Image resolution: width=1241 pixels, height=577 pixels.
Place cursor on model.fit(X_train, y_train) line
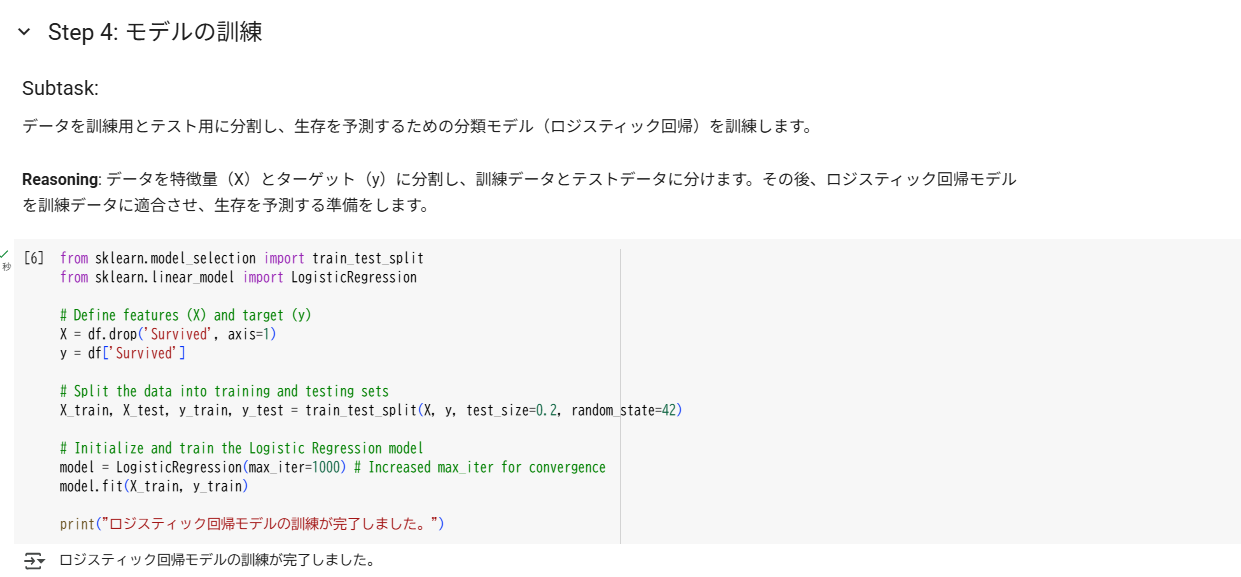154,486
